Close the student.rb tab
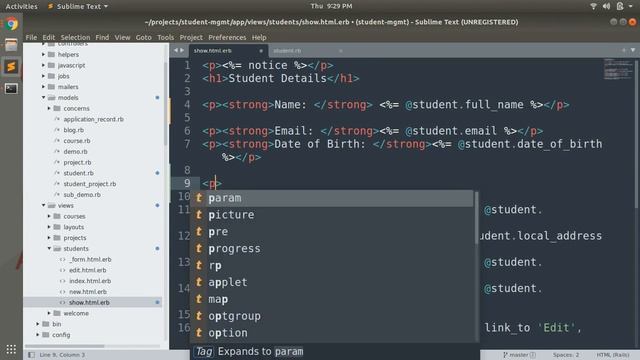The image size is (640, 360). click(340, 51)
